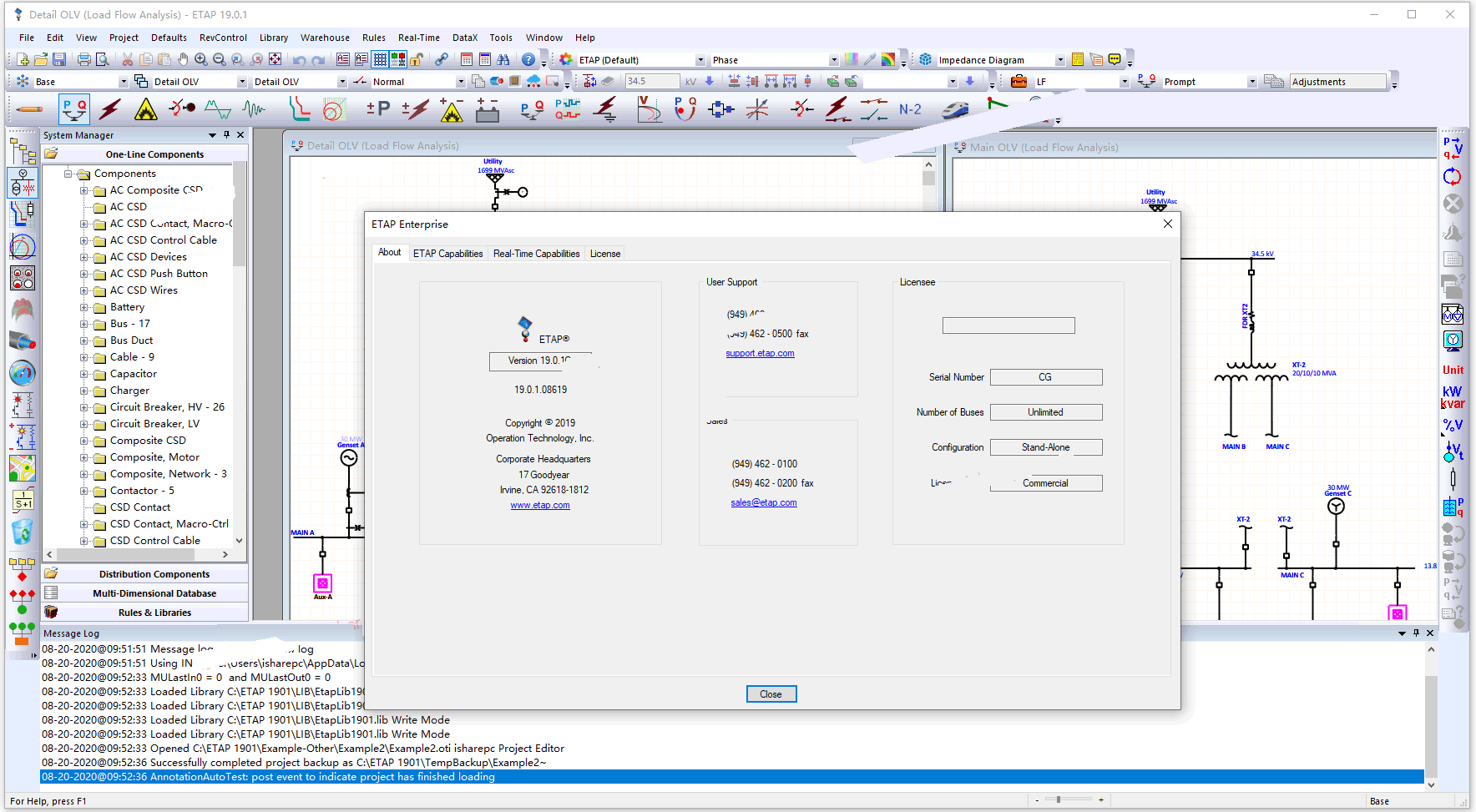Viewport: 1476px width, 812px height.
Task: Select Load Flow Analysis mode icon
Action: coord(75,109)
